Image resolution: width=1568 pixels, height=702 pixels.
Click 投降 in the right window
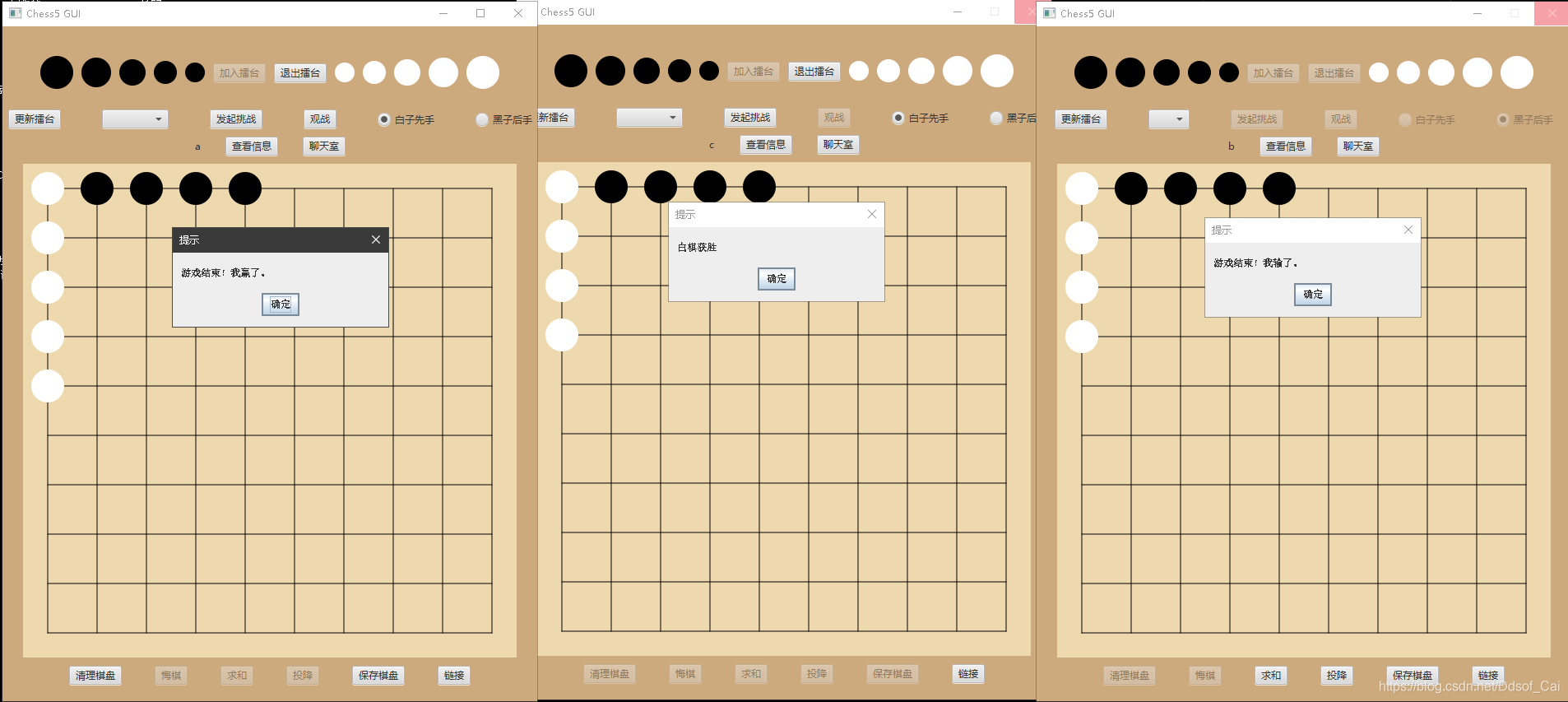(1337, 676)
